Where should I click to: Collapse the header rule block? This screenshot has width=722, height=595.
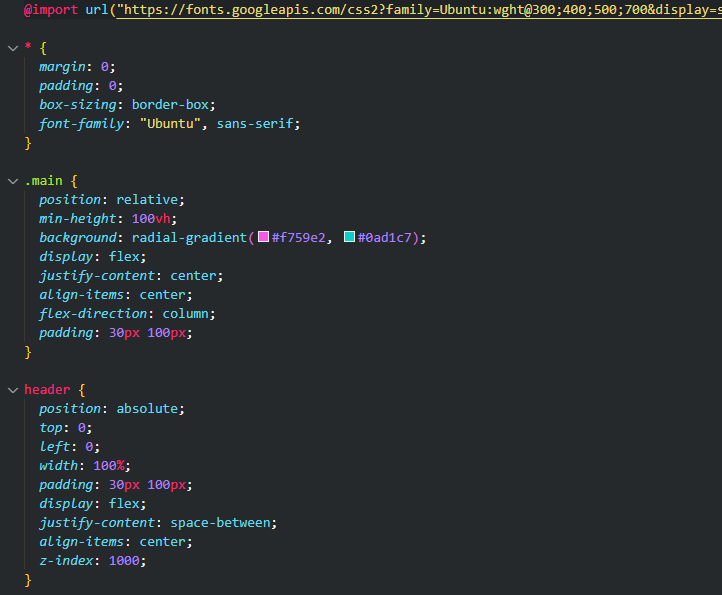[x=13, y=390]
